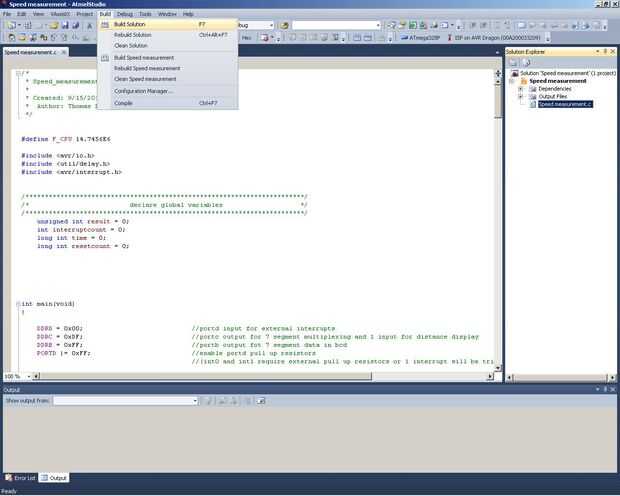Expand the Dependencies tree node
The image size is (620, 496).
pyautogui.click(x=521, y=89)
